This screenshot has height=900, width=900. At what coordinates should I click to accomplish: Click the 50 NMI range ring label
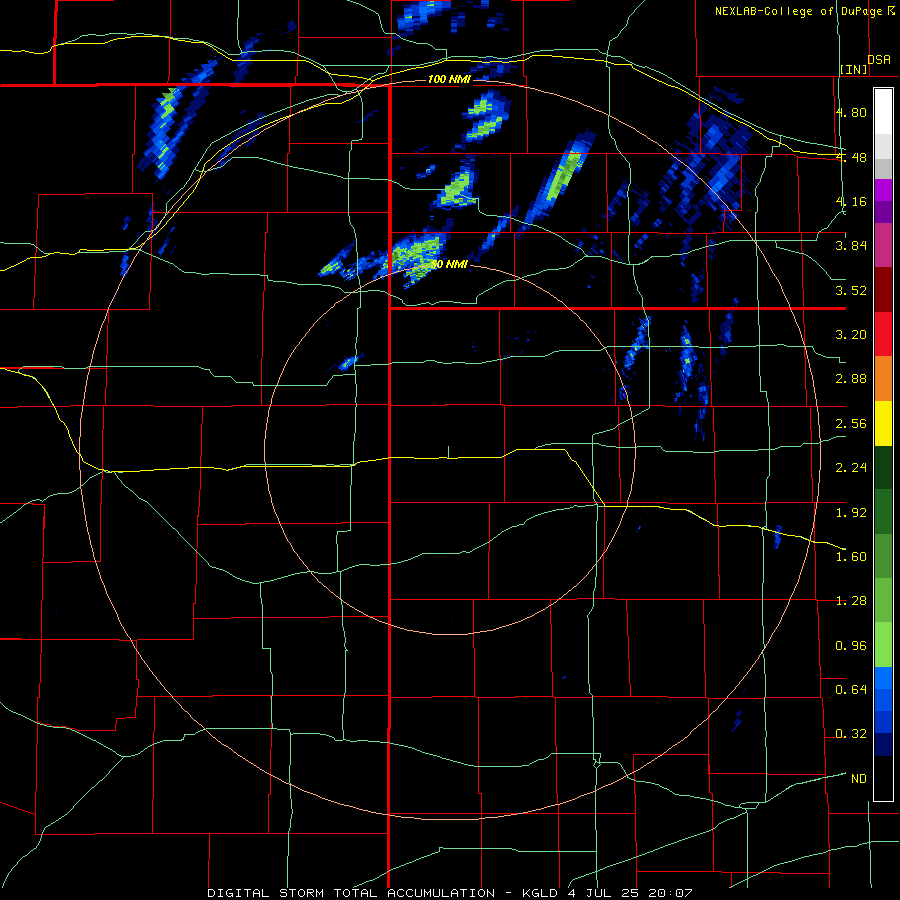click(449, 264)
